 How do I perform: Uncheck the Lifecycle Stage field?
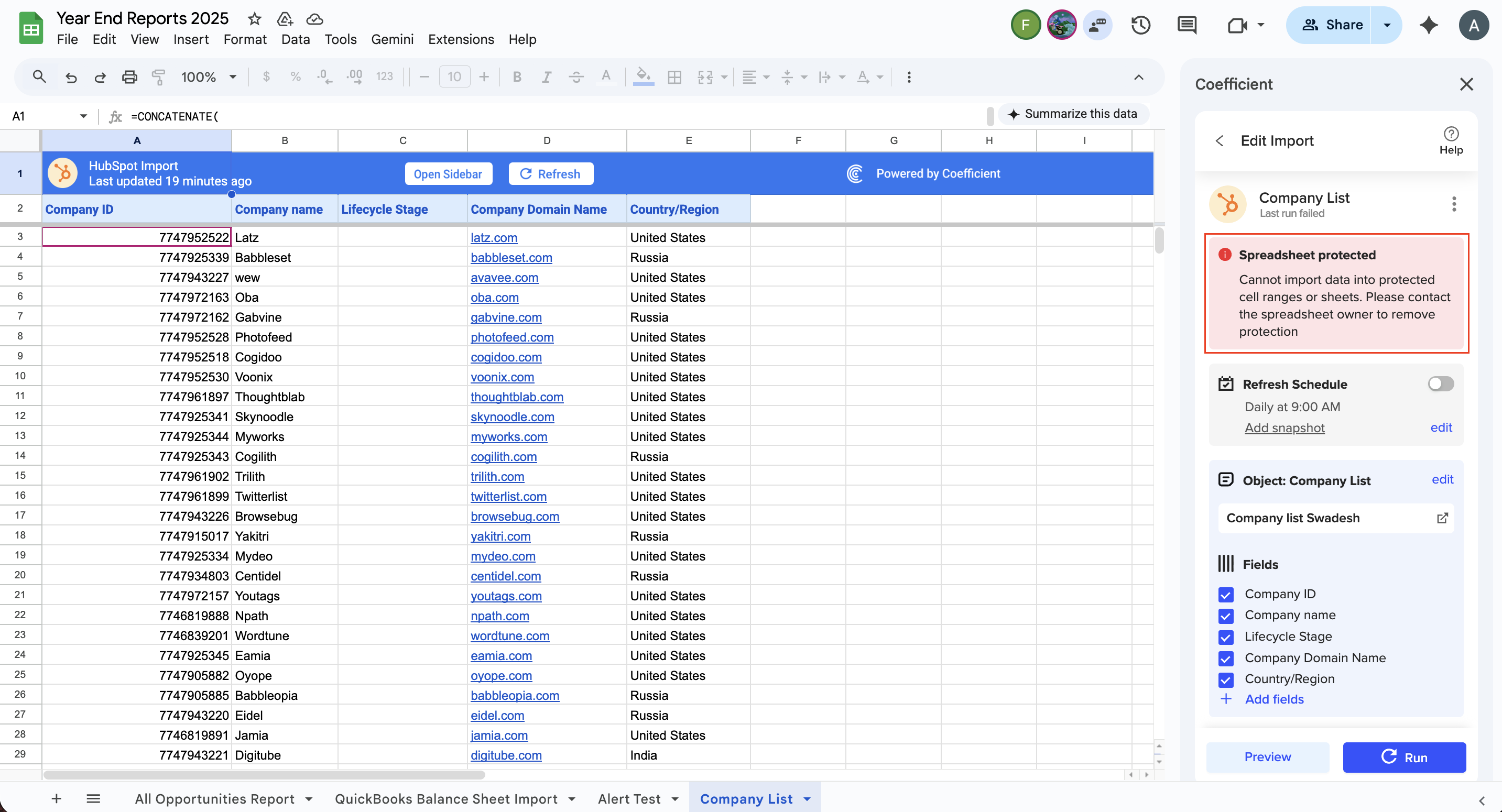click(x=1226, y=637)
